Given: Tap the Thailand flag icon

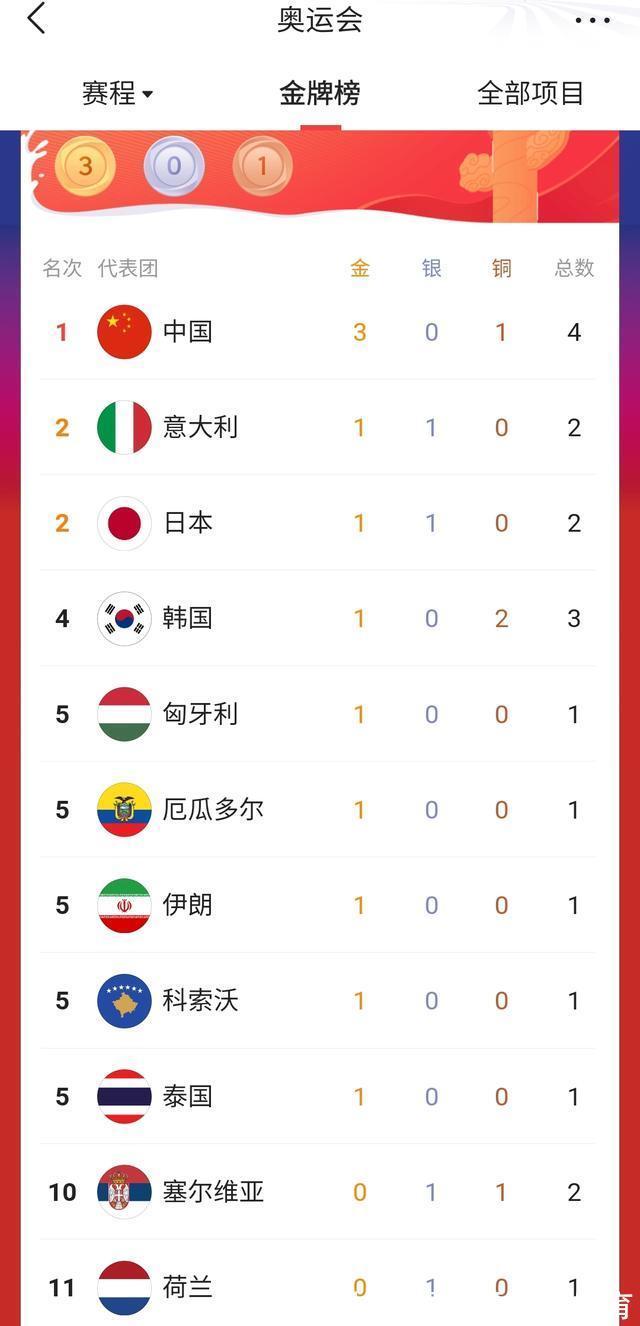Looking at the screenshot, I should click(124, 1096).
